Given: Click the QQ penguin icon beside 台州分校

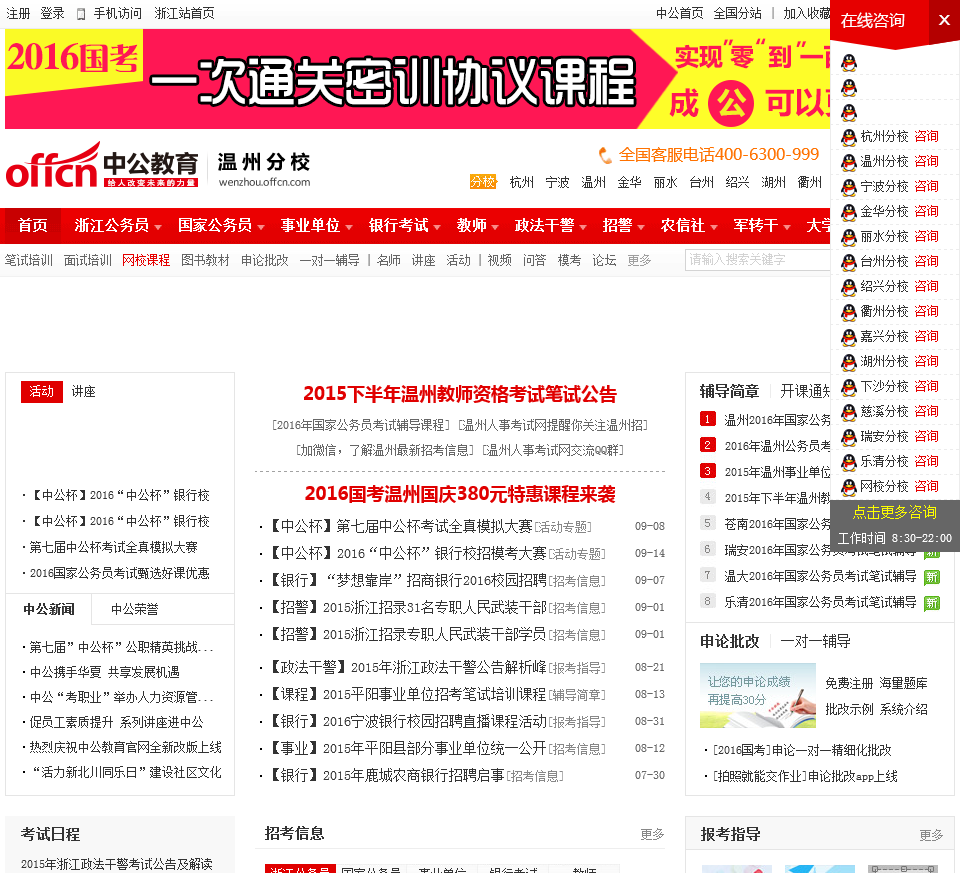Looking at the screenshot, I should pyautogui.click(x=849, y=262).
